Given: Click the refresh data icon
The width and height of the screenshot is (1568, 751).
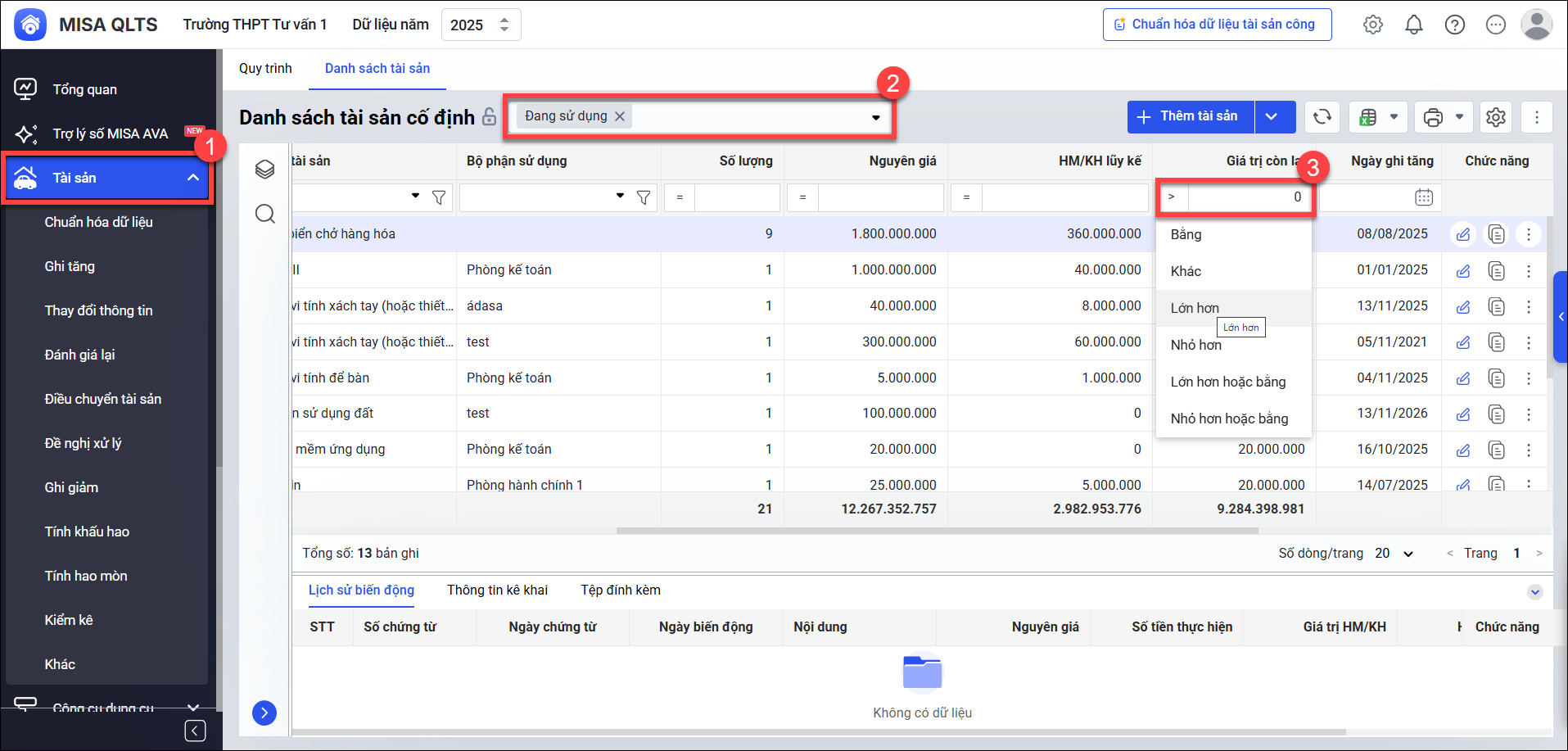Looking at the screenshot, I should point(1322,117).
